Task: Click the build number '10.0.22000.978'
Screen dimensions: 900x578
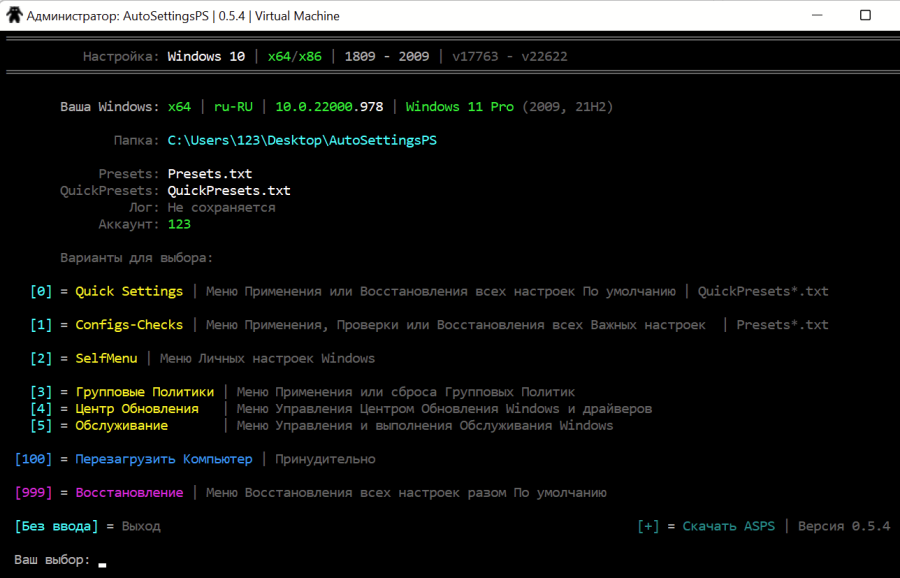Action: 329,107
